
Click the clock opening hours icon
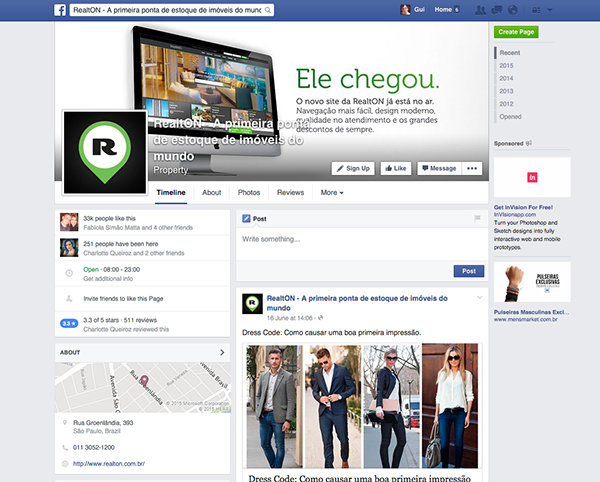click(x=69, y=274)
